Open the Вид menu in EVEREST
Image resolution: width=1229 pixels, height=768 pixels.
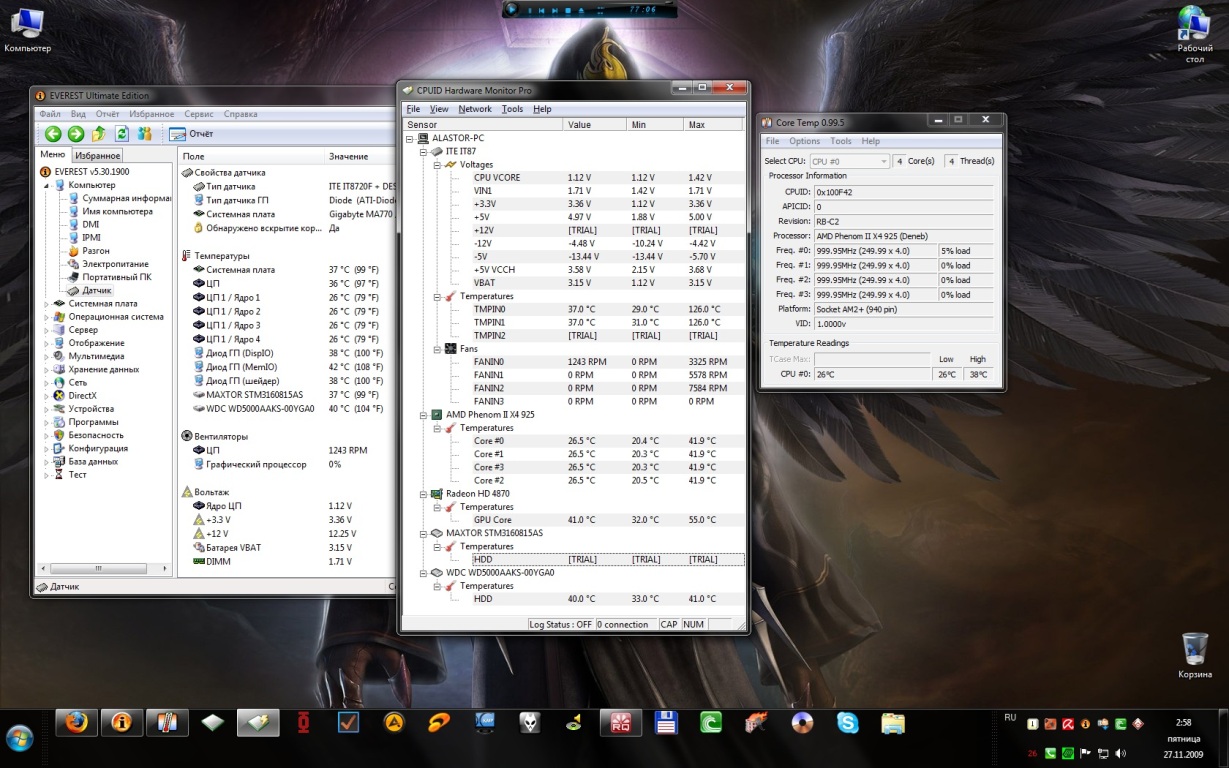pyautogui.click(x=78, y=114)
